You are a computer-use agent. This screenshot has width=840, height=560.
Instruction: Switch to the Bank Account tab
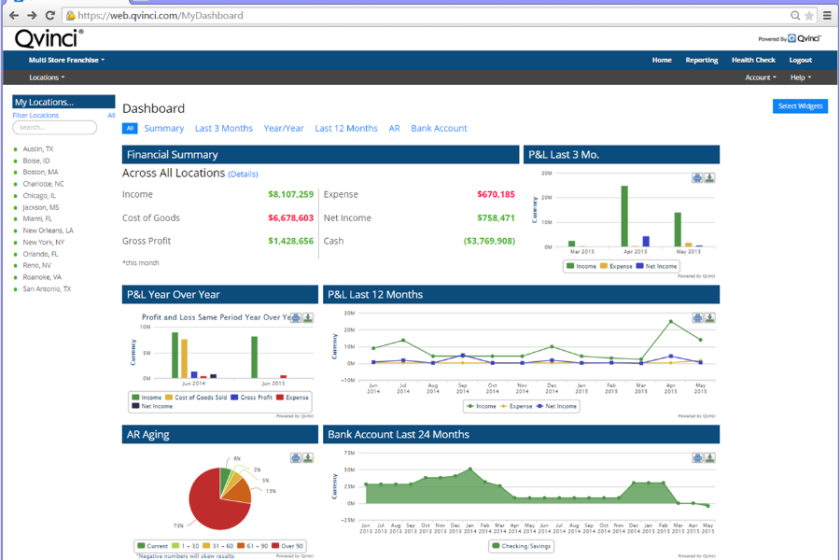(x=439, y=129)
